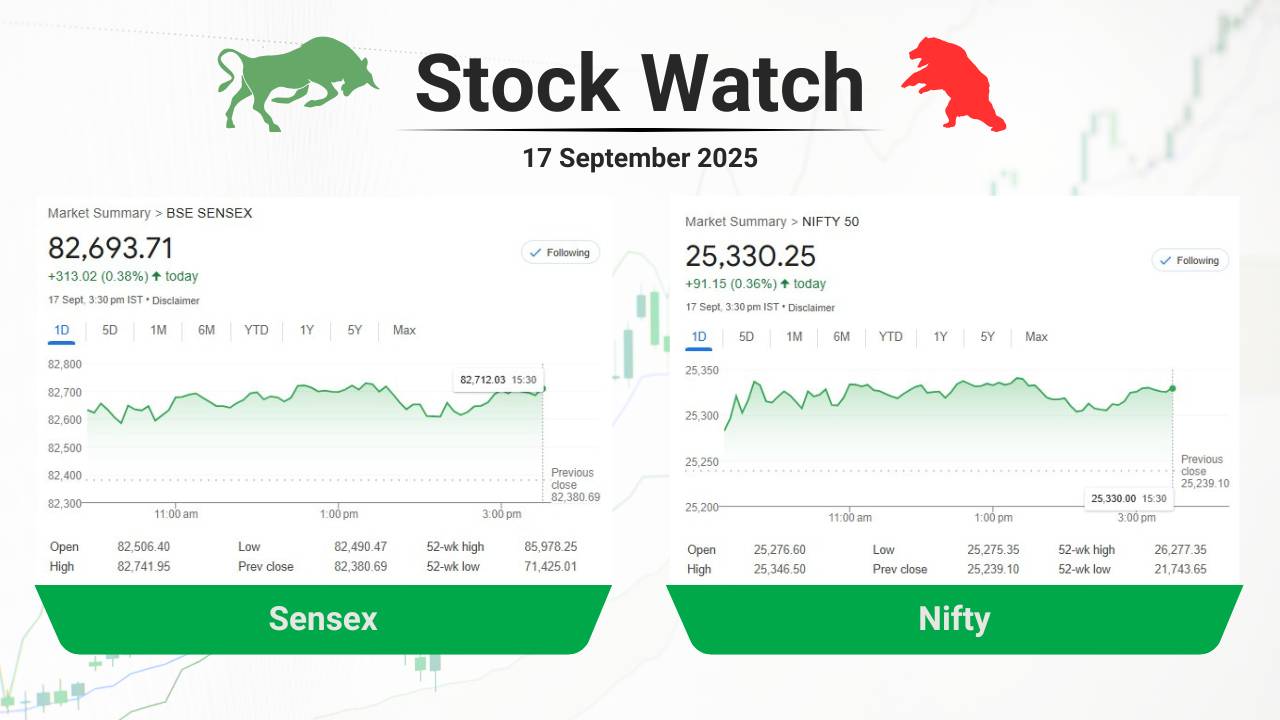The height and width of the screenshot is (720, 1280).
Task: Open the Max range tab for Sensex
Action: pos(404,330)
